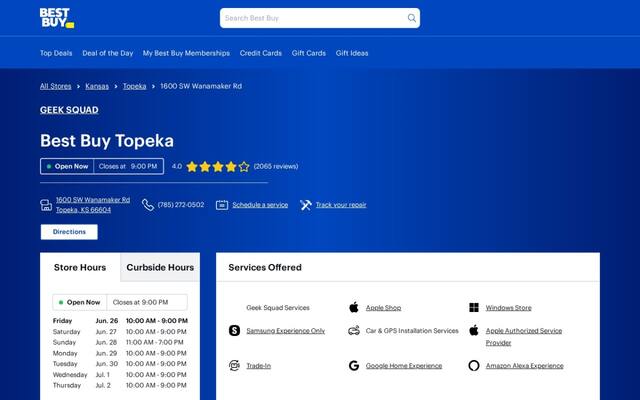Click the Windows logo icon
This screenshot has width=640, height=400.
tap(473, 307)
